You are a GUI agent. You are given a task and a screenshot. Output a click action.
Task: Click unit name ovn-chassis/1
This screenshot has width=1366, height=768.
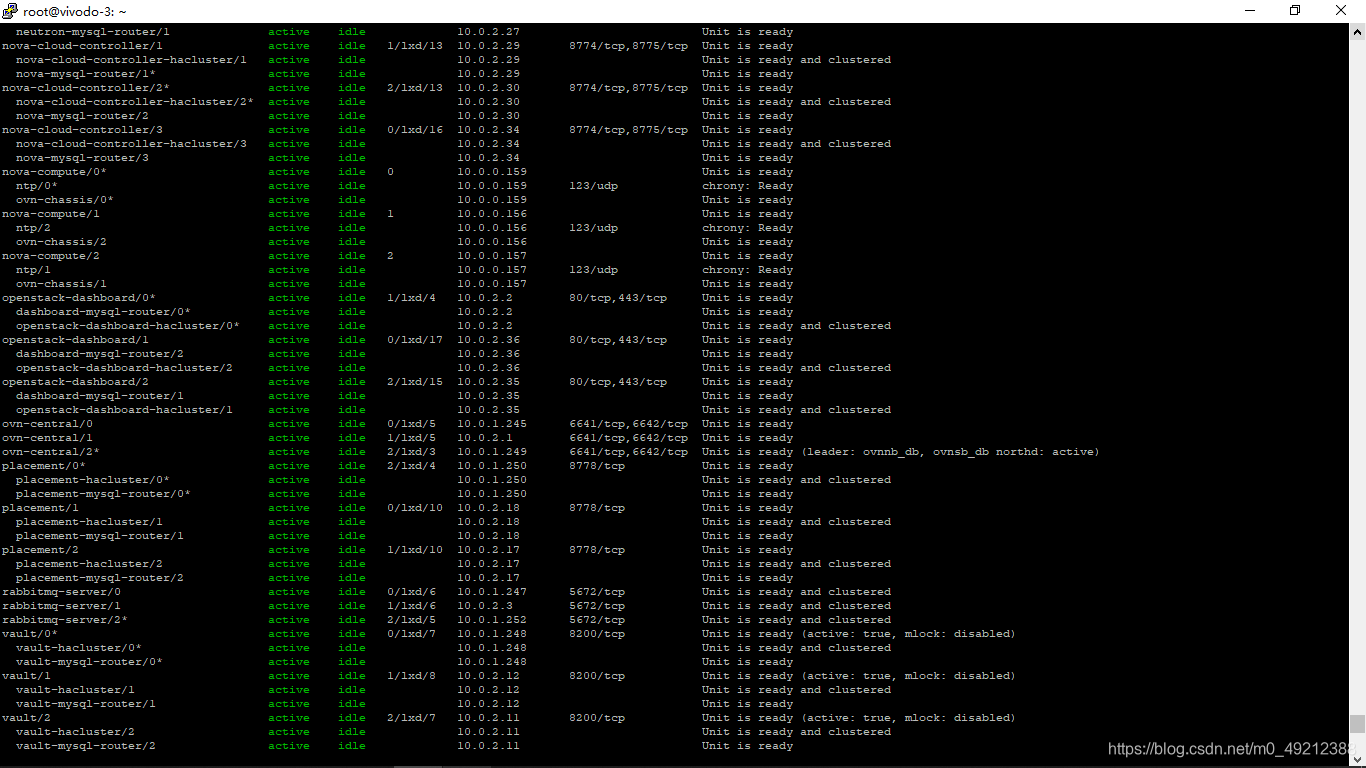click(x=62, y=284)
